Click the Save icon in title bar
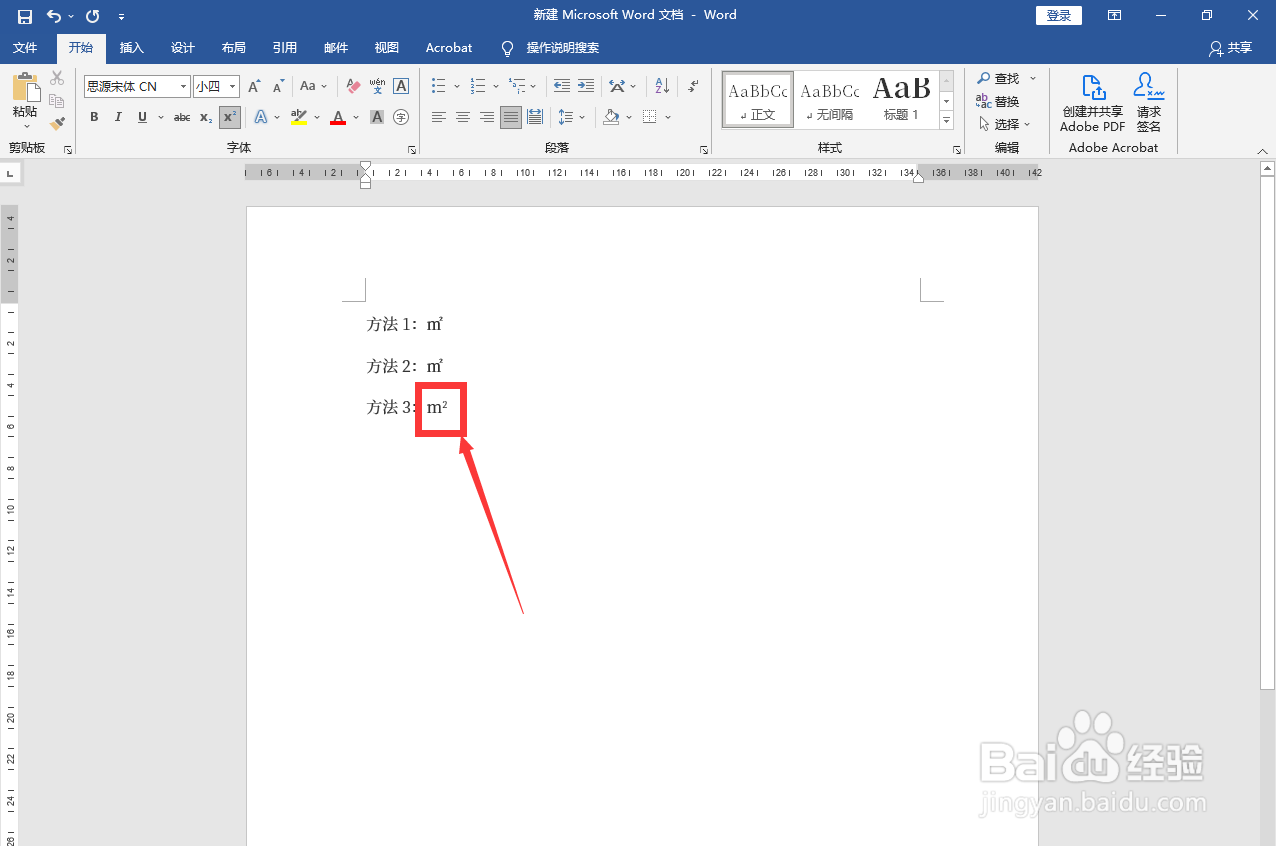The image size is (1276, 846). [x=25, y=16]
